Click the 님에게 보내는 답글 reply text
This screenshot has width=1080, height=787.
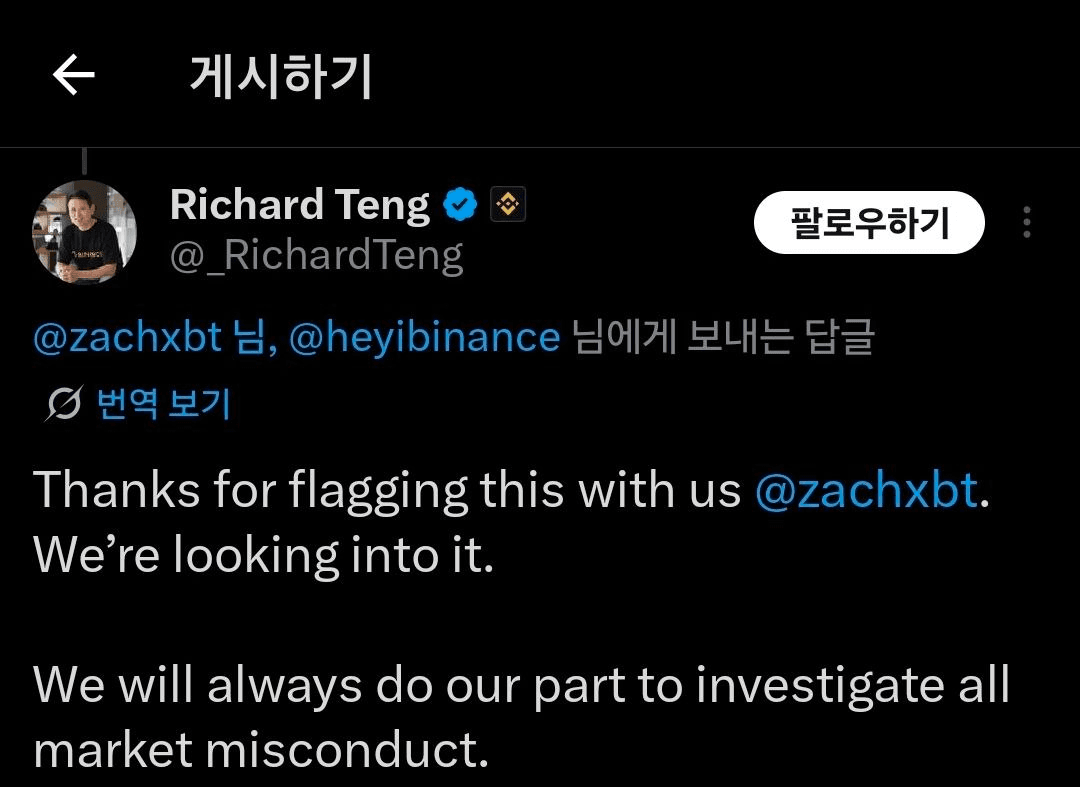coord(723,338)
